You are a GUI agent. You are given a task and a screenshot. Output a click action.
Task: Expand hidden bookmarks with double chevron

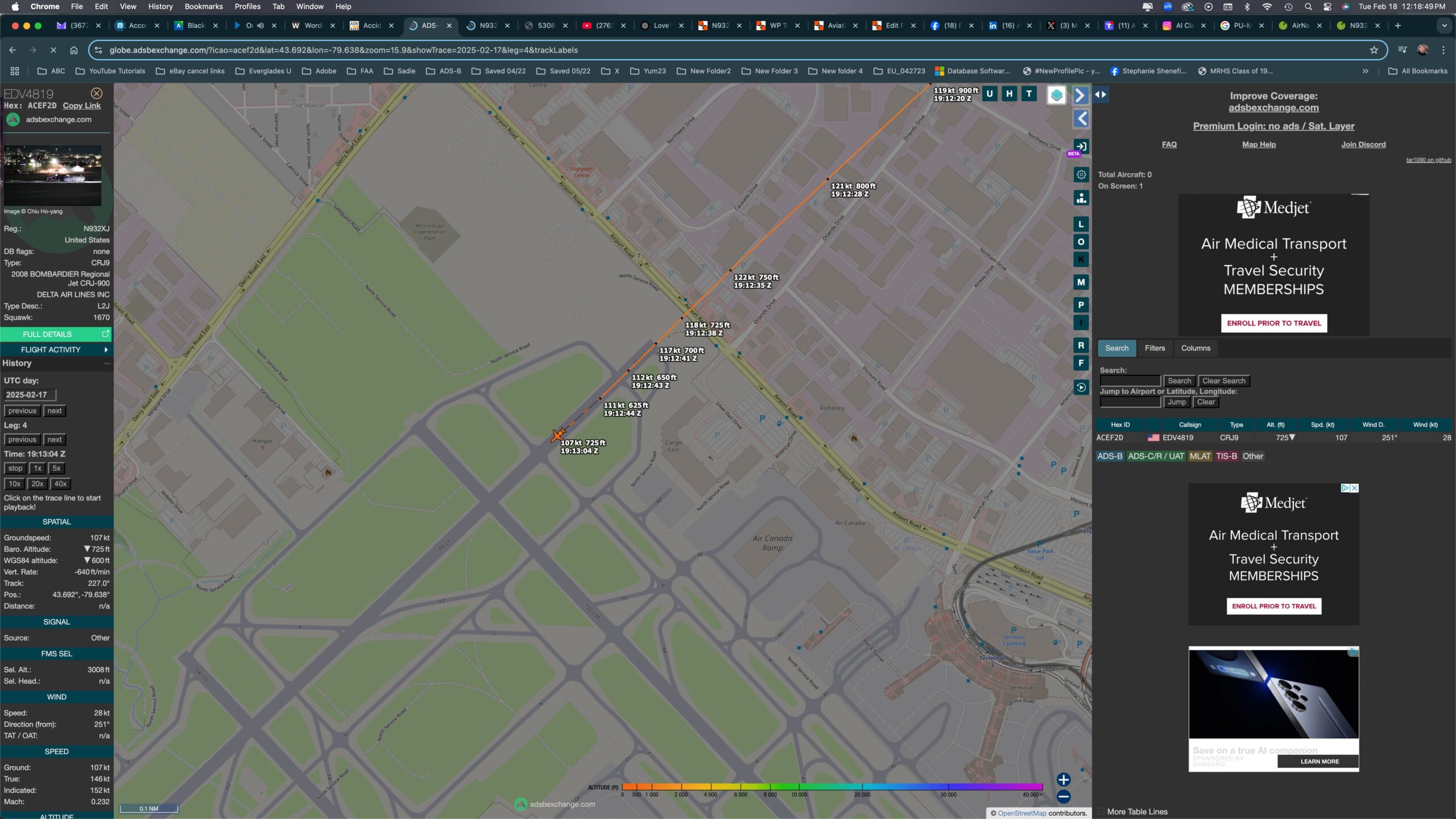1366,71
